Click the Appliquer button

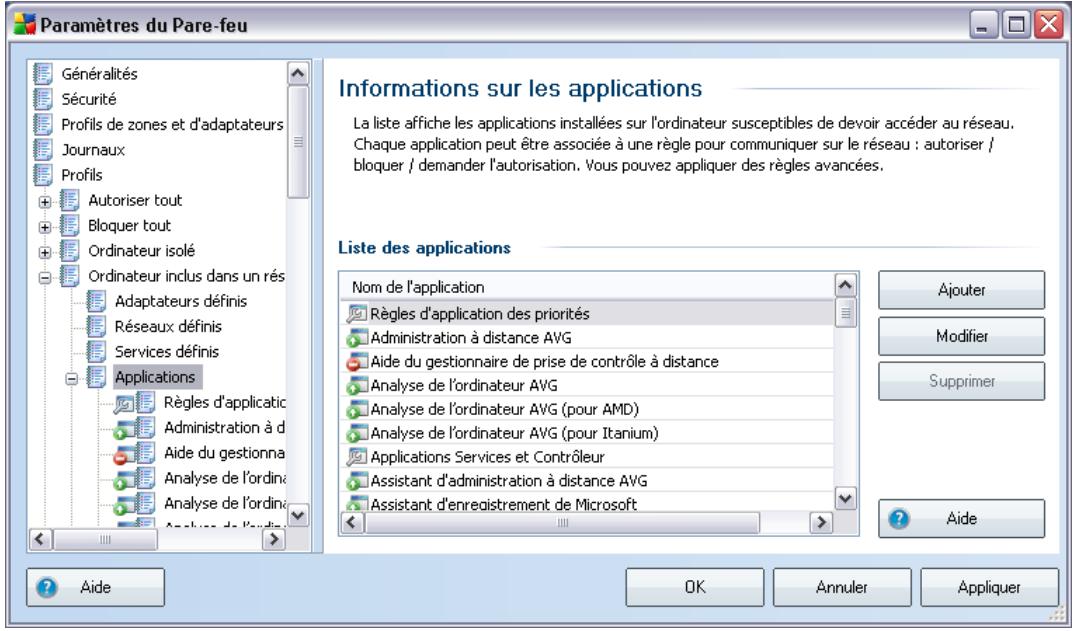point(989,587)
